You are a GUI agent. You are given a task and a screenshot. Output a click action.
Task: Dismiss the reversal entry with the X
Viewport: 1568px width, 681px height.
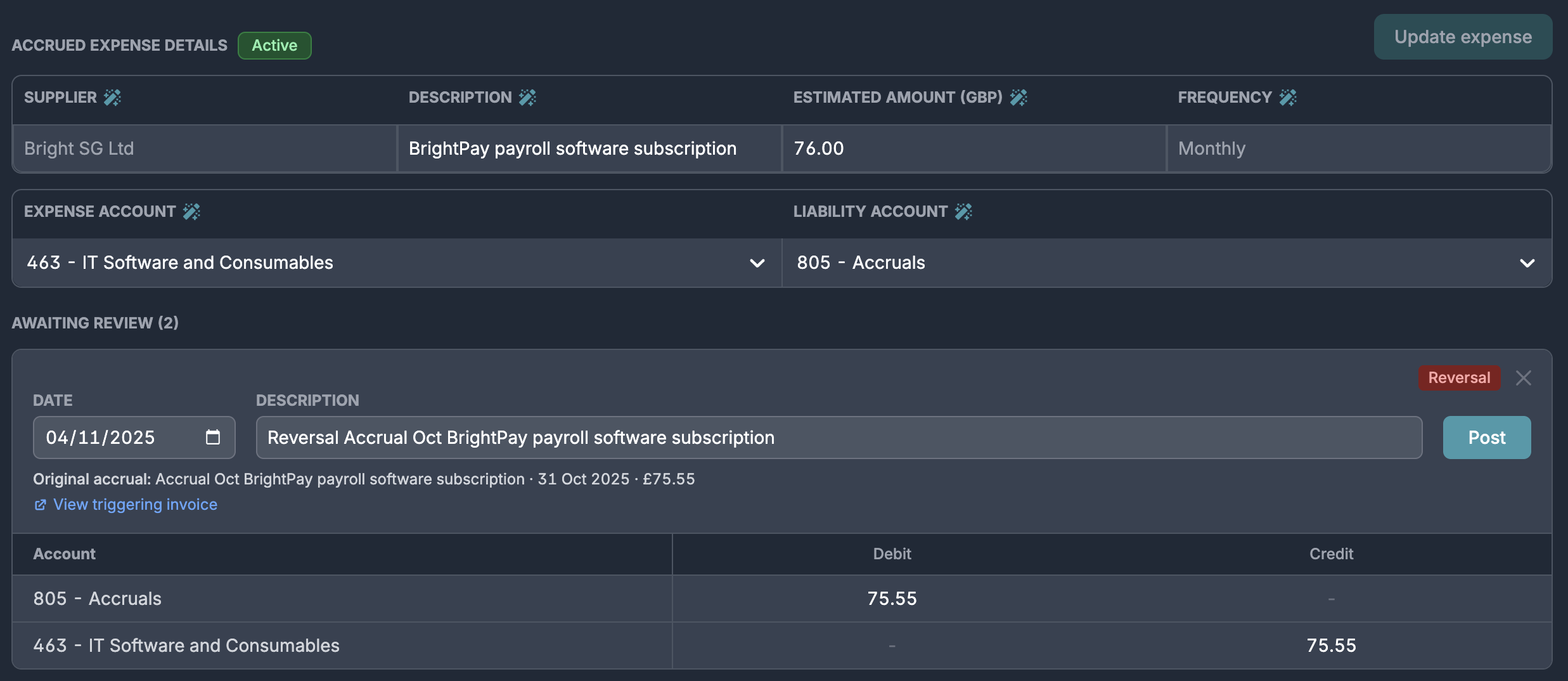click(1524, 378)
